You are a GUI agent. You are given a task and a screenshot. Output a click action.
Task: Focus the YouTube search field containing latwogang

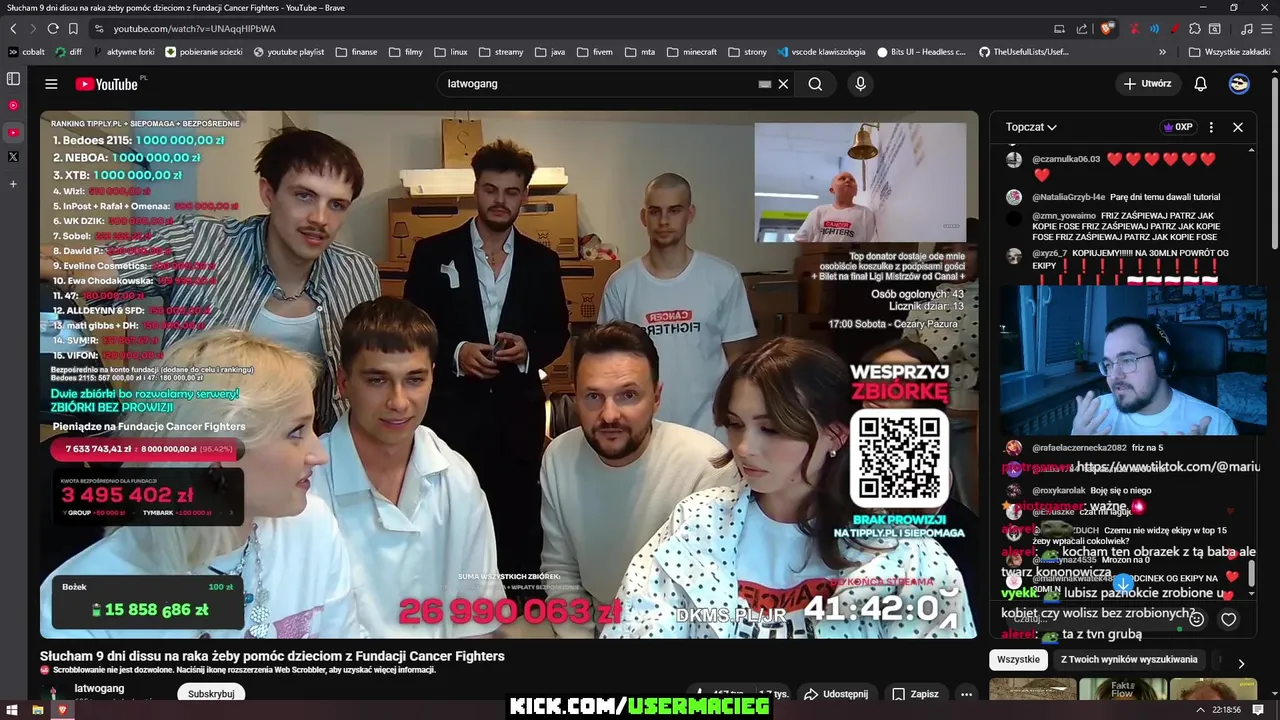tap(595, 84)
